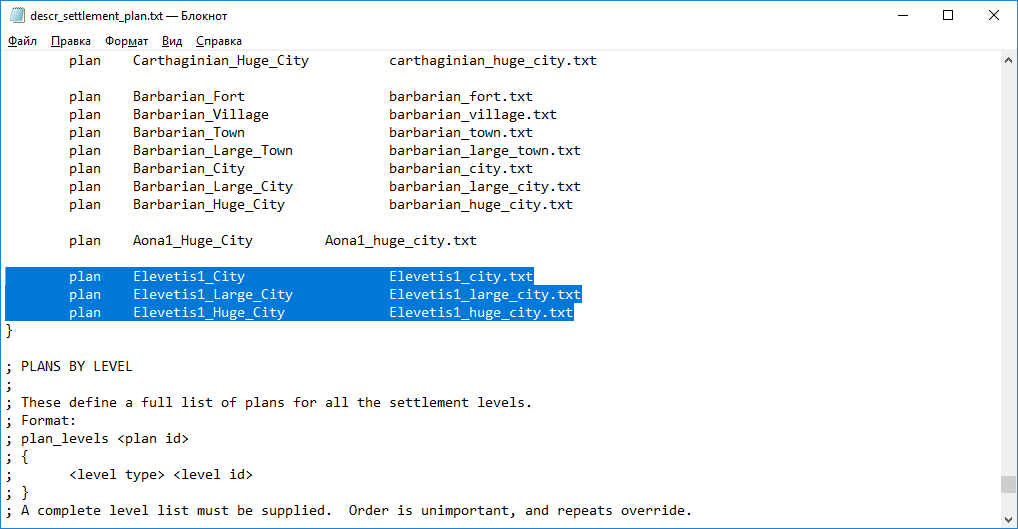The height and width of the screenshot is (529, 1018).
Task: Open the Вид menu
Action: (x=172, y=41)
